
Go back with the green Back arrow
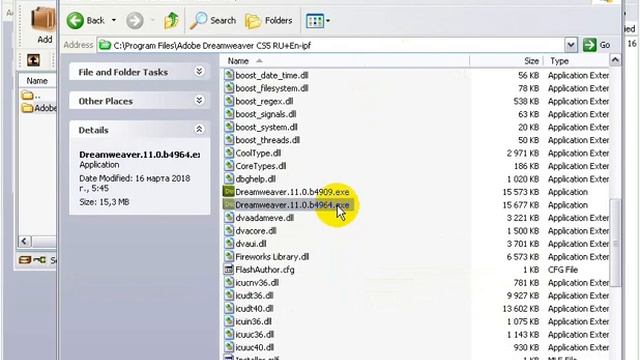pyautogui.click(x=86, y=20)
